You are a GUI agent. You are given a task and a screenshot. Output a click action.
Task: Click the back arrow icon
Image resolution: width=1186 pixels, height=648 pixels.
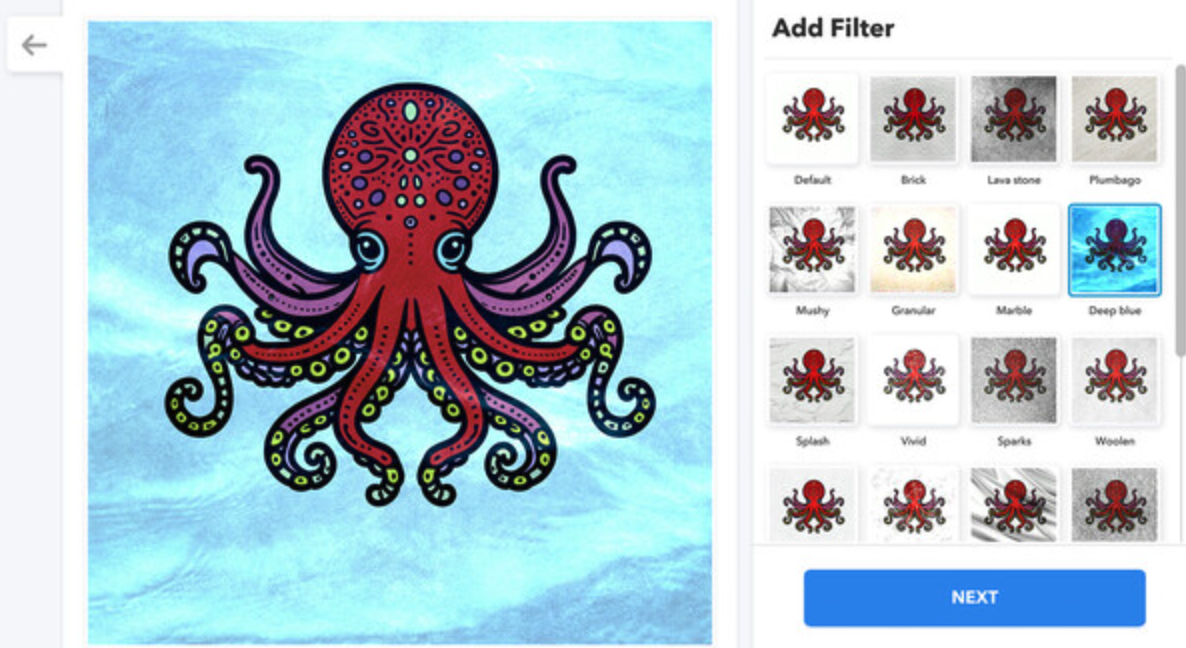click(34, 45)
